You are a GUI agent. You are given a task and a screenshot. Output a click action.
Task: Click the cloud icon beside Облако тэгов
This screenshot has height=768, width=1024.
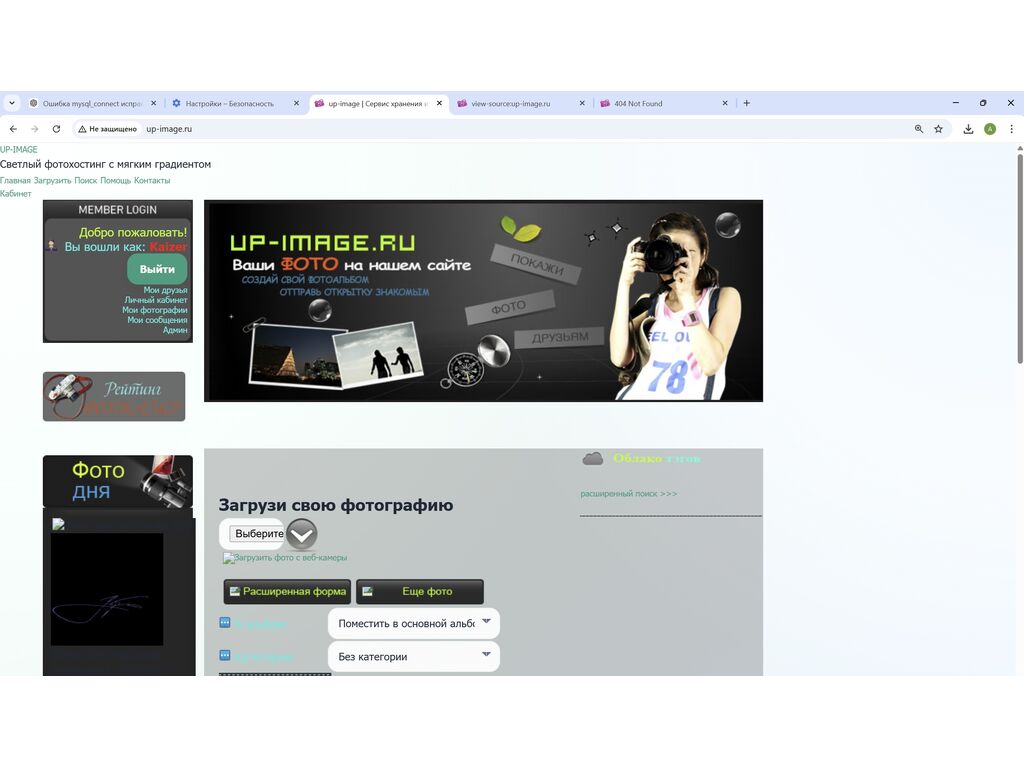[x=593, y=459]
